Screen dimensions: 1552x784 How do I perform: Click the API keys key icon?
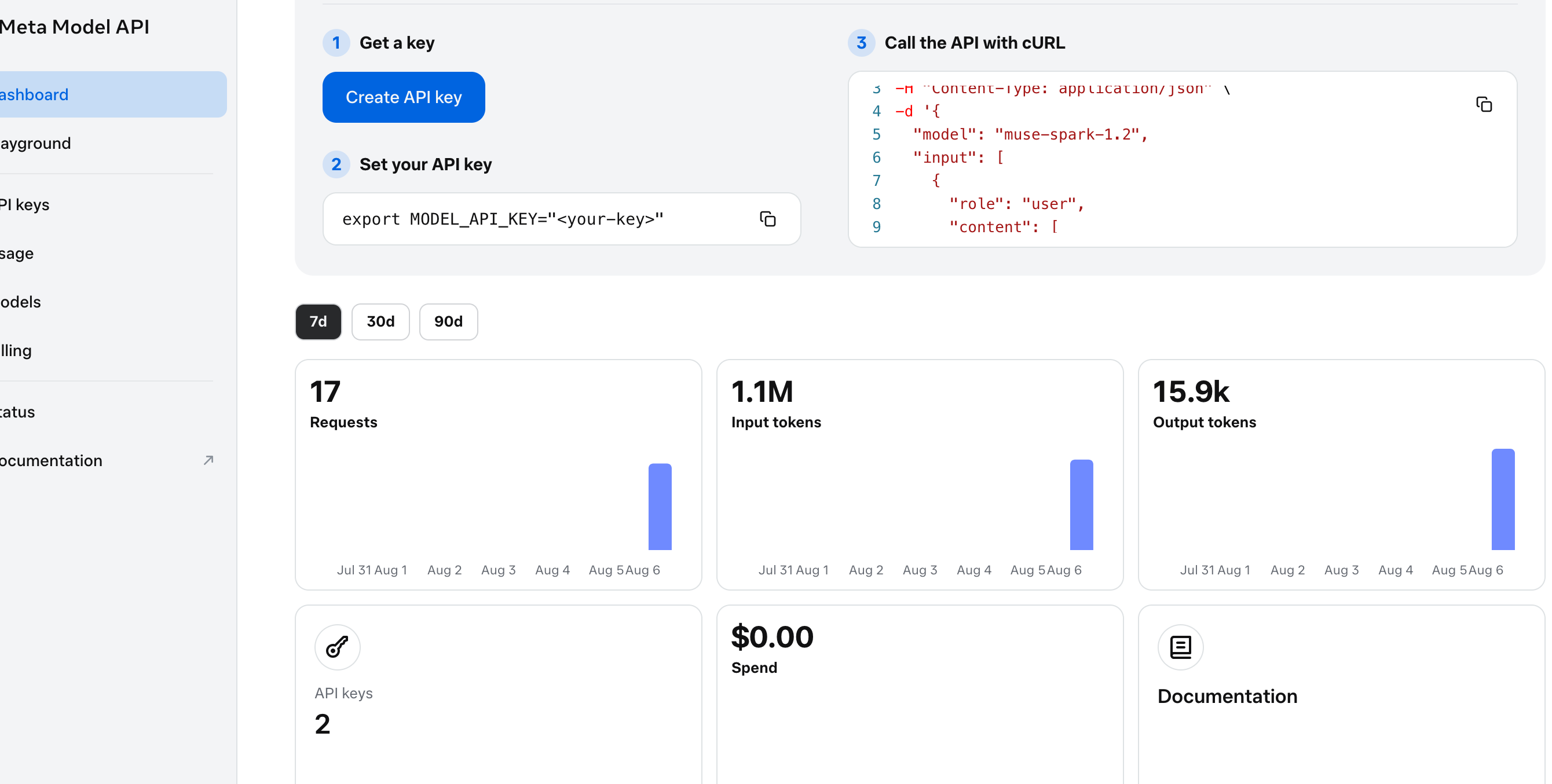[x=338, y=647]
